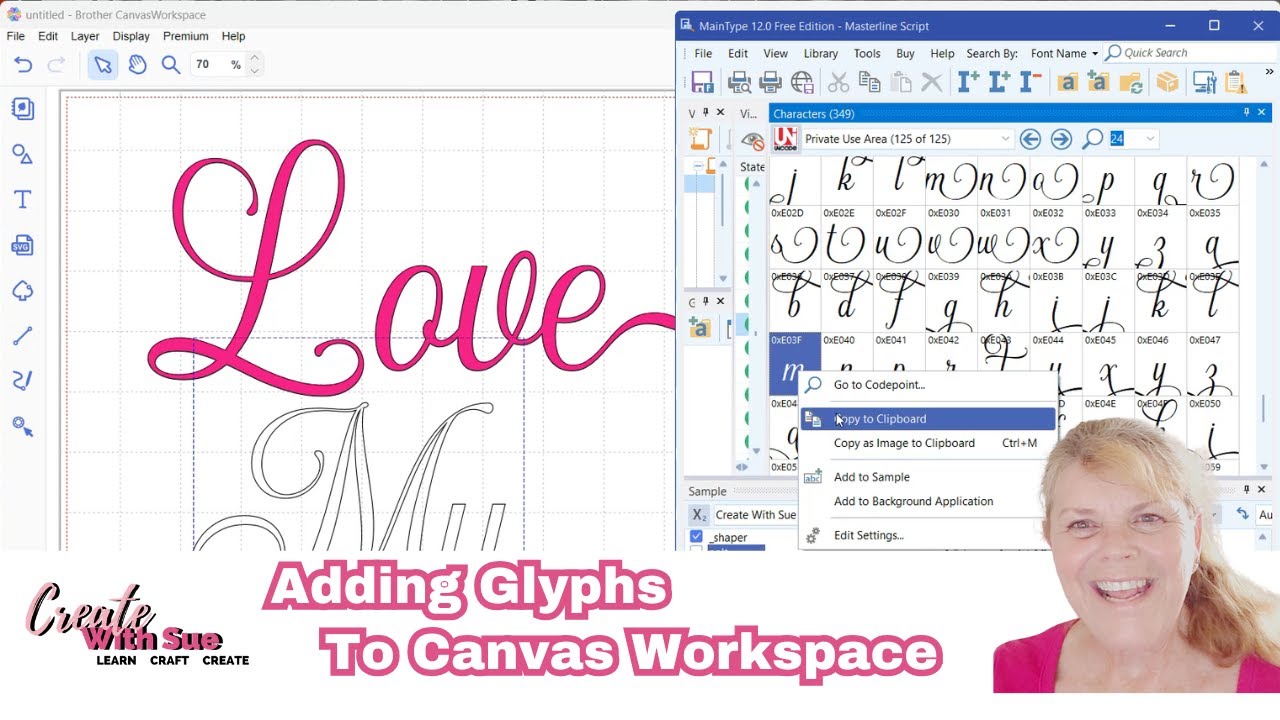Open MainType Tools menu
This screenshot has width=1280, height=720.
click(x=867, y=53)
